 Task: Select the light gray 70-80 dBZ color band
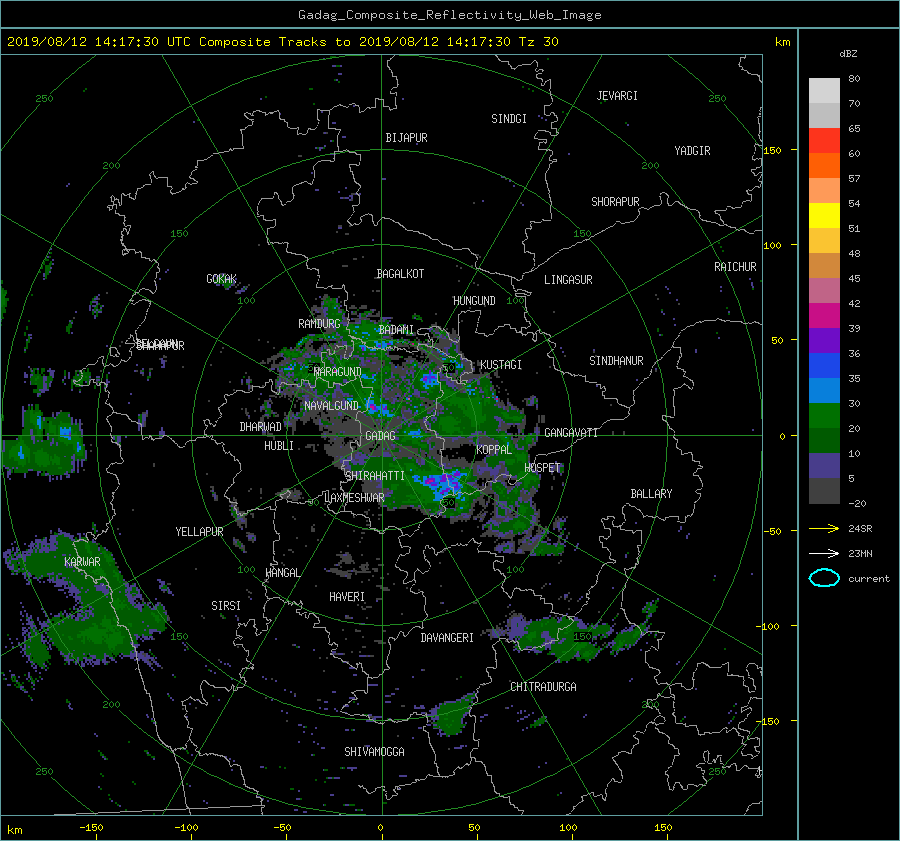(x=824, y=91)
